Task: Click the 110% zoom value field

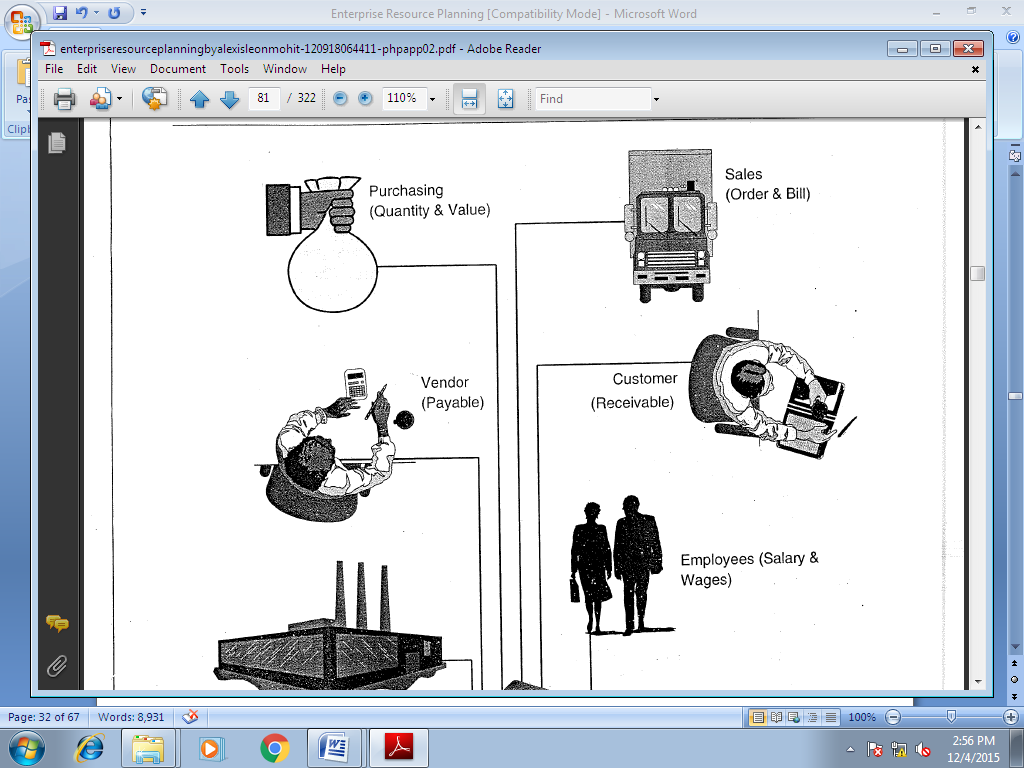Action: [x=404, y=98]
